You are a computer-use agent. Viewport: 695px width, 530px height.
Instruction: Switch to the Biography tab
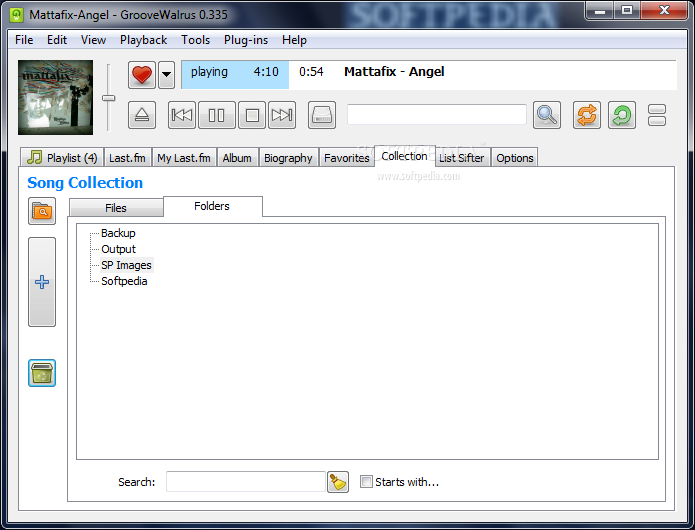[x=288, y=158]
